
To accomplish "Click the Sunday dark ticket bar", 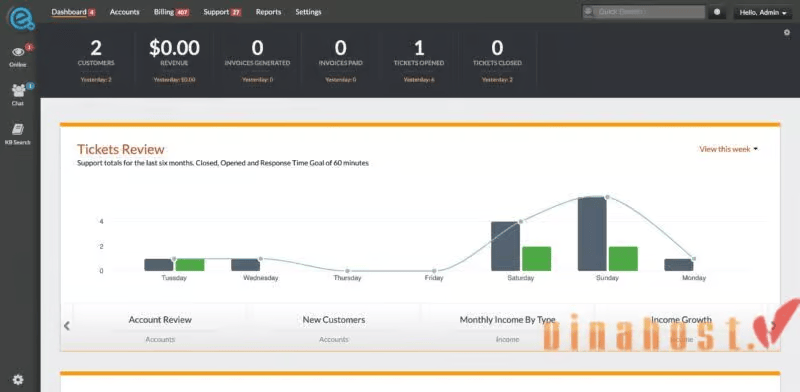I will tap(592, 234).
